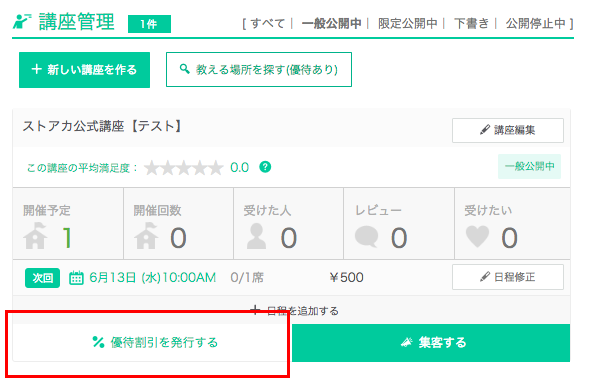606x391 pixels.
Task: Switch to the 限定公開中 filter
Action: [407, 24]
